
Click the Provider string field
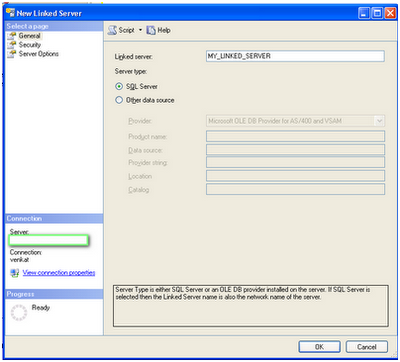click(295, 162)
